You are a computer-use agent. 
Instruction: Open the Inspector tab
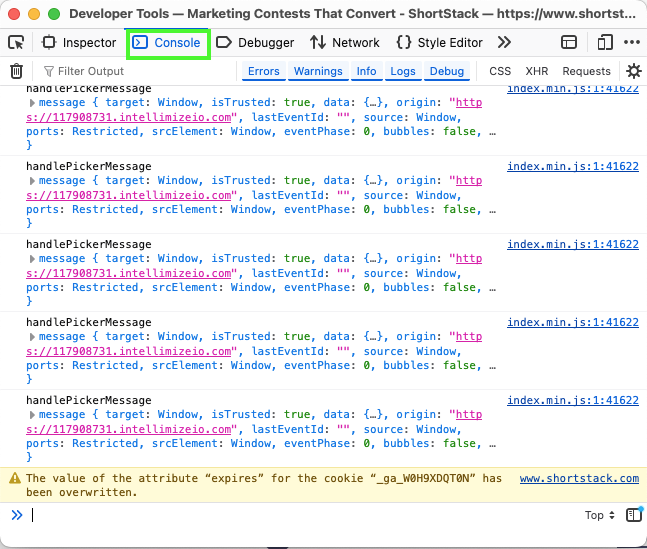pos(79,43)
